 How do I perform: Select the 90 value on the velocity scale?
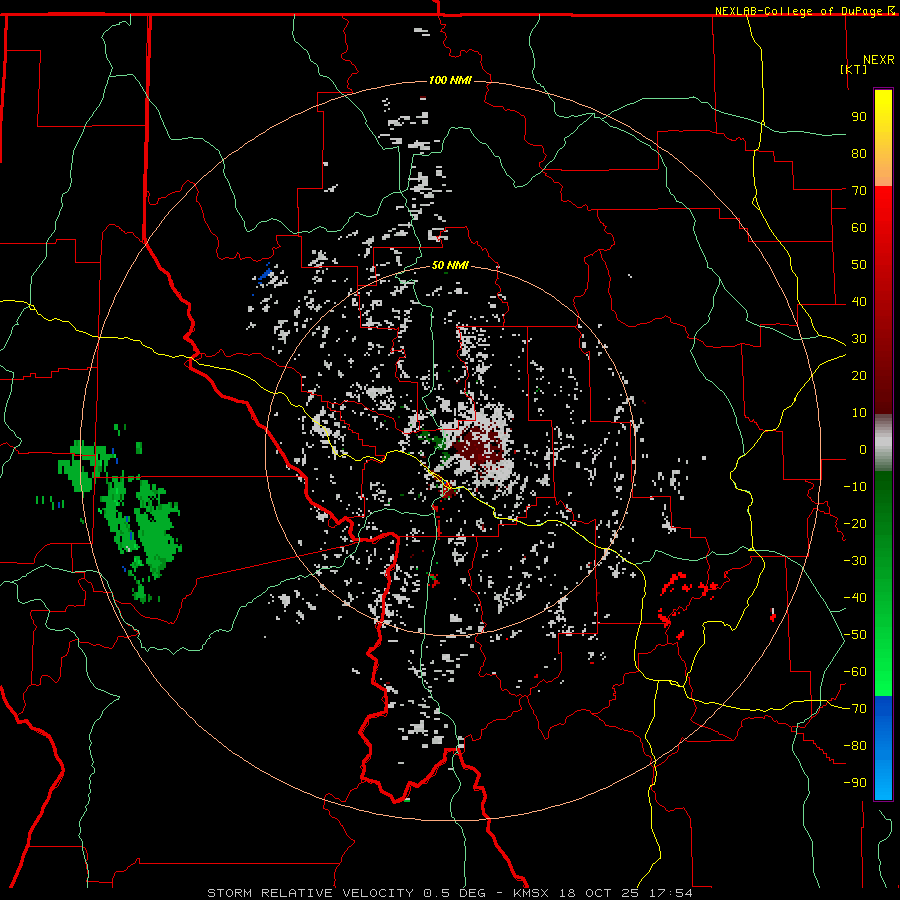[x=859, y=117]
